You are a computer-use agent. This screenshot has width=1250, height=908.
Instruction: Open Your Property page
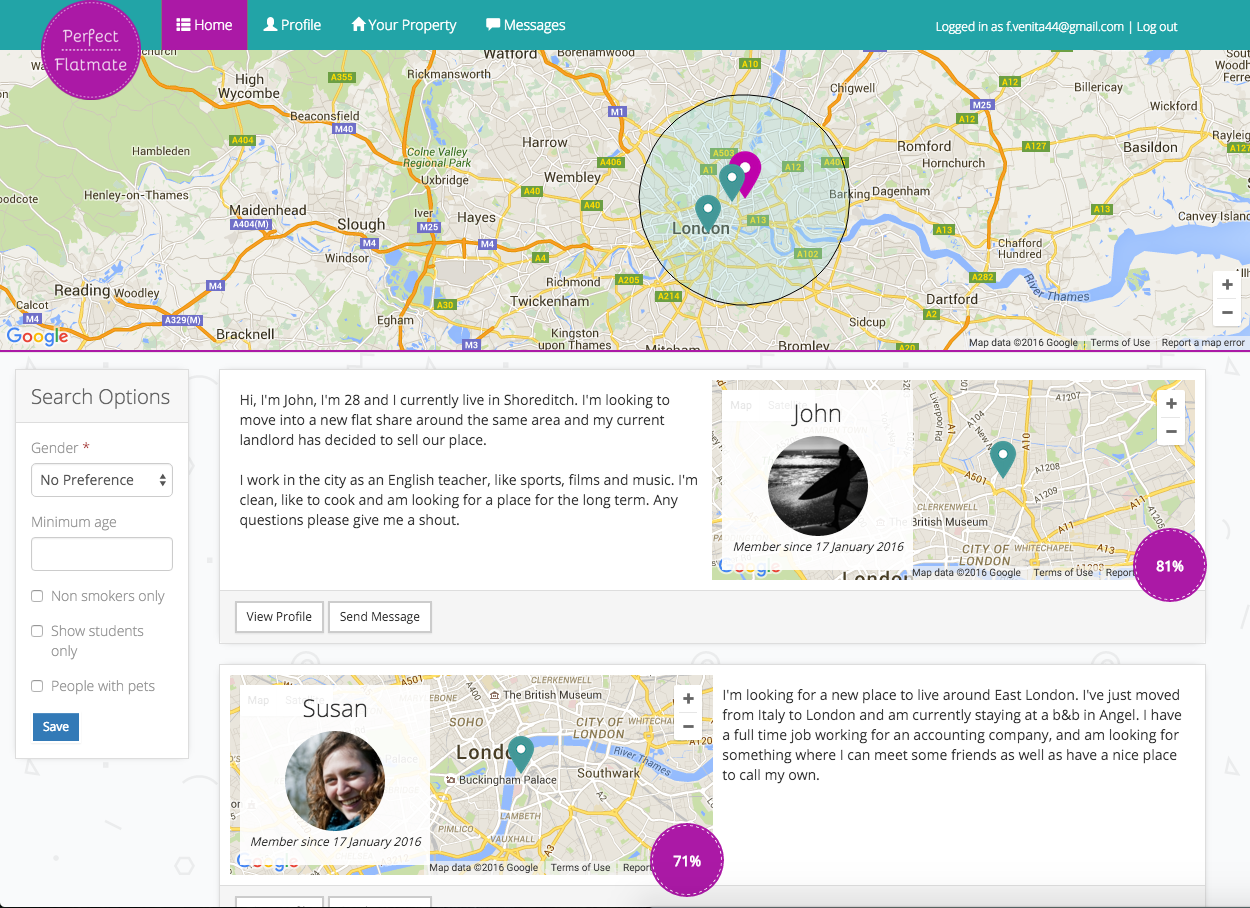404,25
